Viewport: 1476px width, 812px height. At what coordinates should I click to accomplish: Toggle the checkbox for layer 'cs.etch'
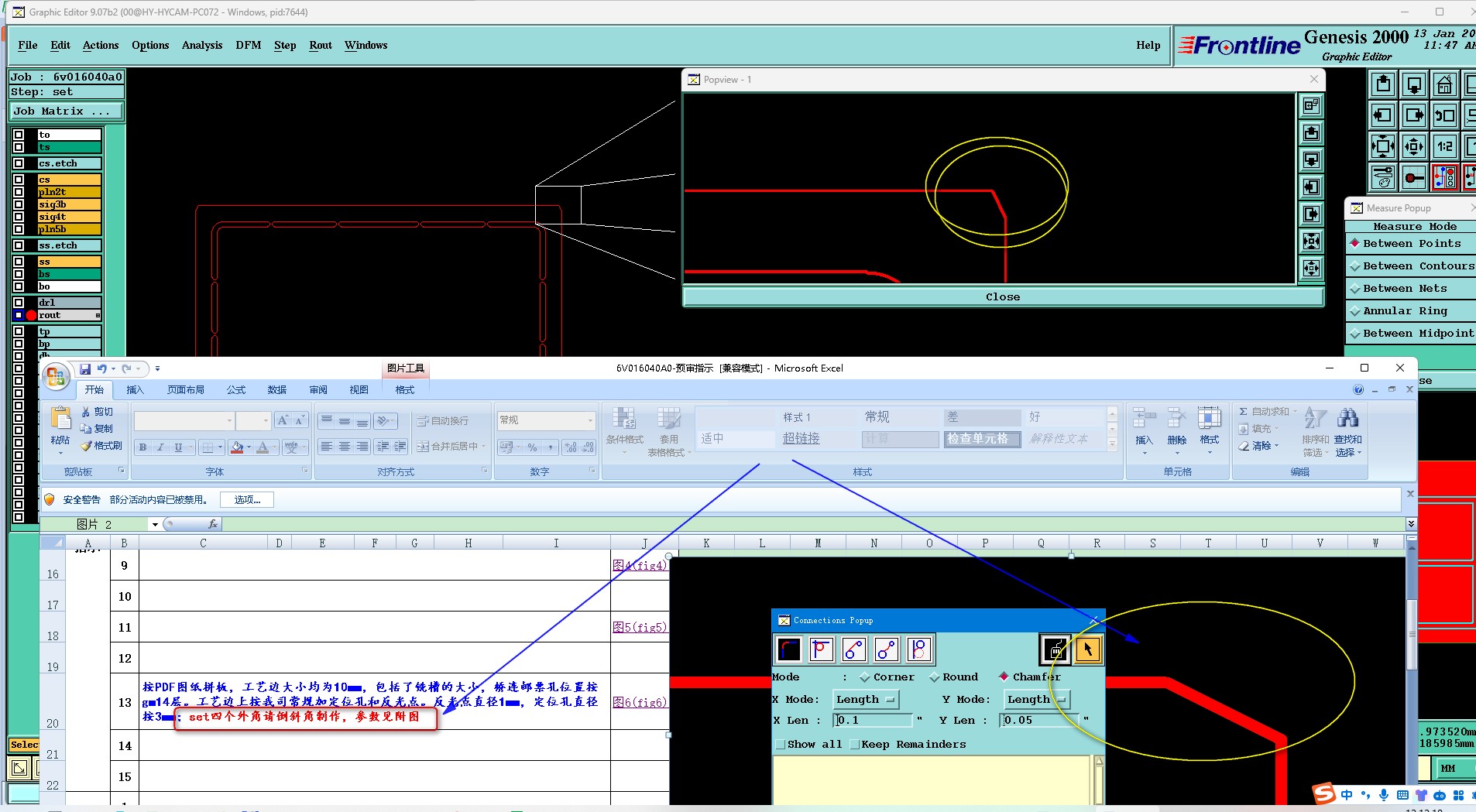click(x=19, y=163)
